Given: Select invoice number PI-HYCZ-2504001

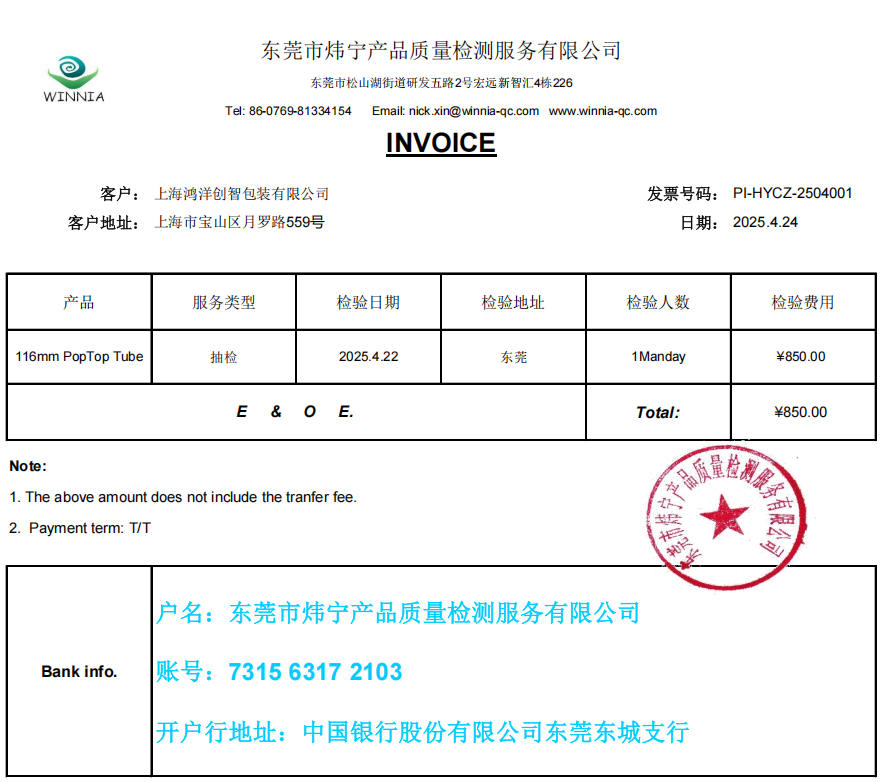Looking at the screenshot, I should tap(793, 194).
